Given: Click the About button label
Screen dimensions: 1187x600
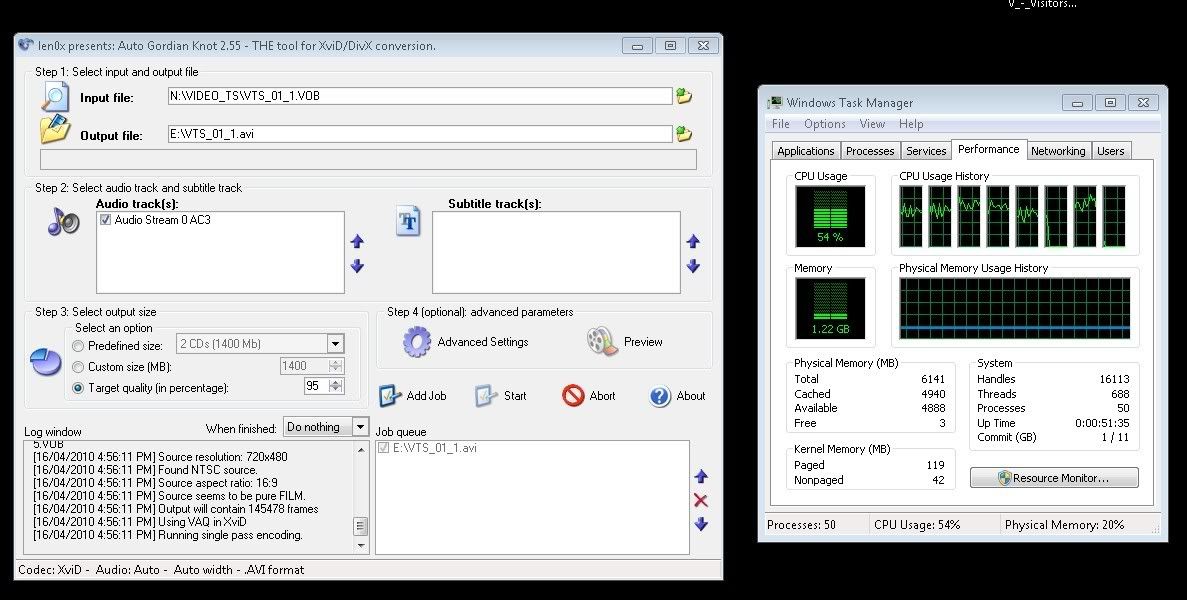Looking at the screenshot, I should [x=690, y=396].
